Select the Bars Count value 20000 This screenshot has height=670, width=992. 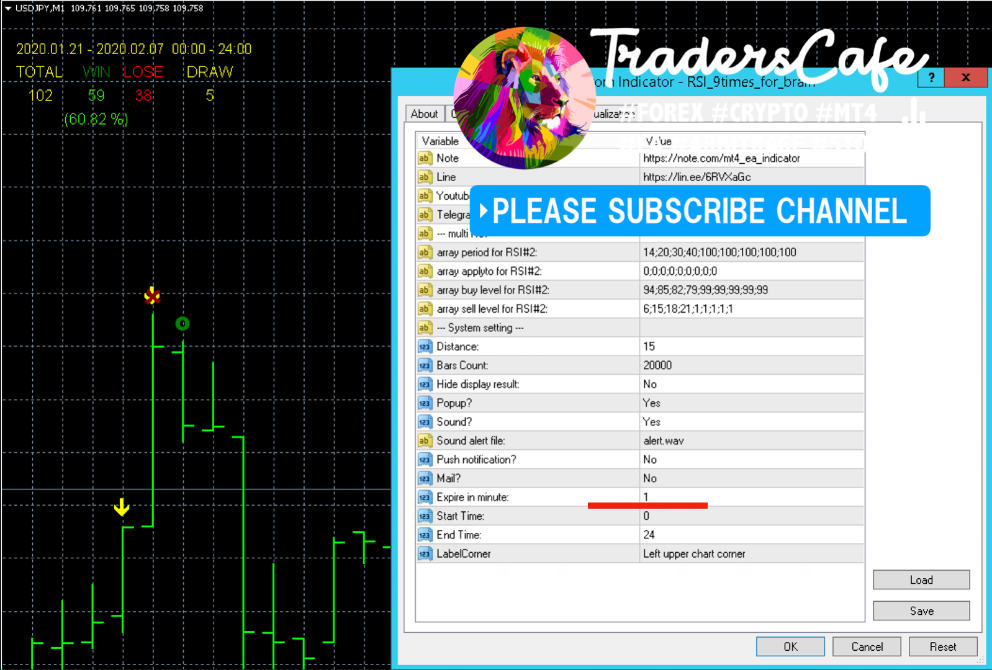[x=657, y=366]
